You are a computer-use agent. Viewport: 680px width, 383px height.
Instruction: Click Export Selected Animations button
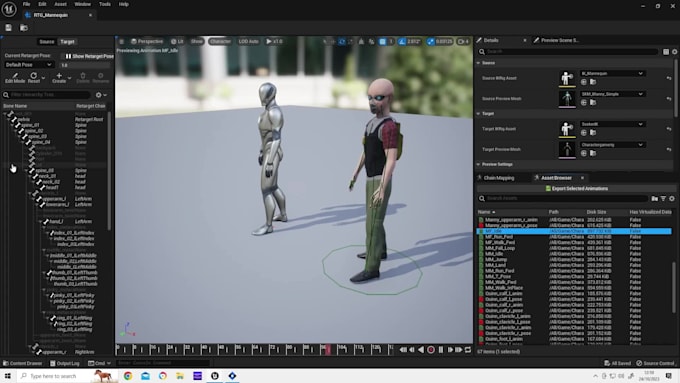pos(576,189)
